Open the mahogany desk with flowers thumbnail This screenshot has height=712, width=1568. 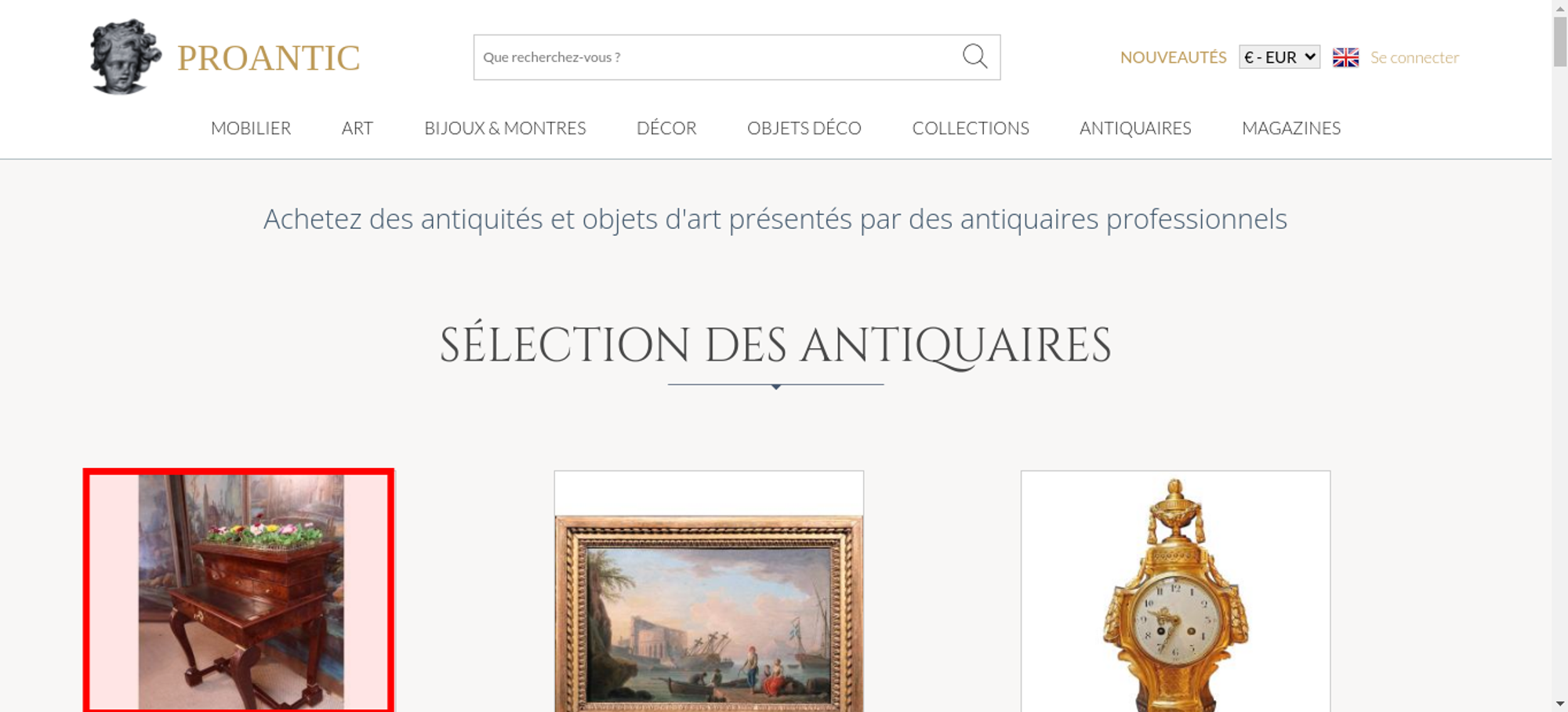pos(238,590)
